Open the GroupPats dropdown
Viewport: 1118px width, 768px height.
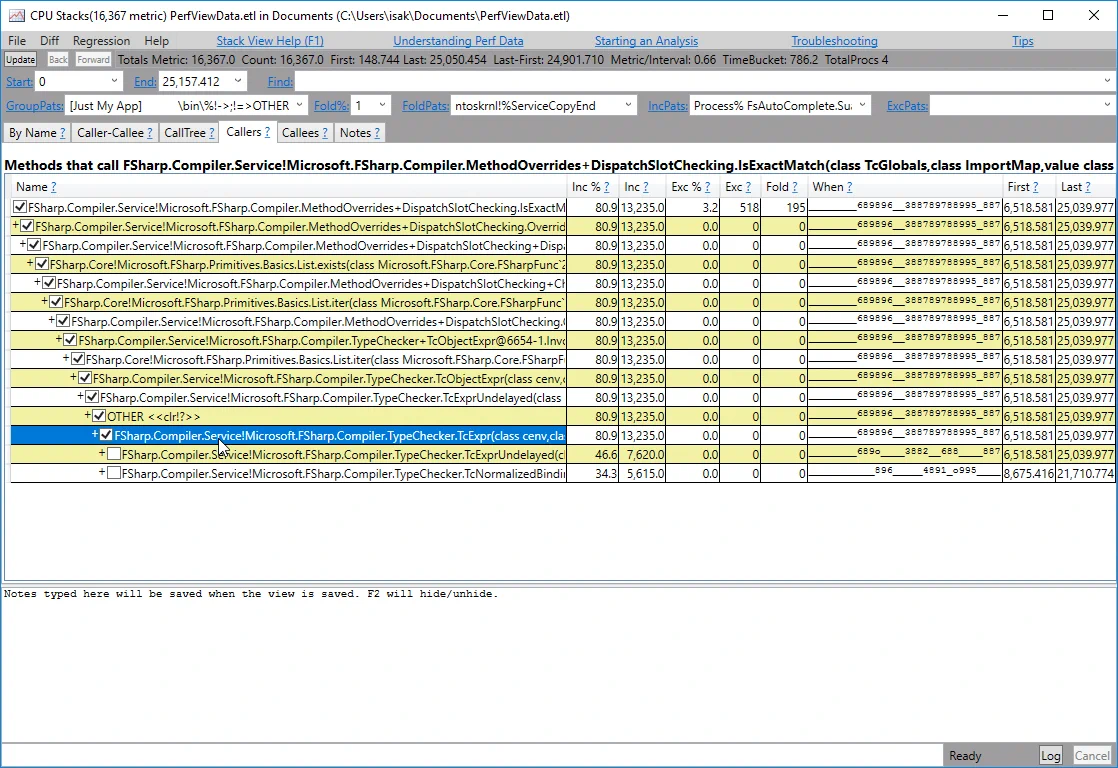[x=299, y=106]
